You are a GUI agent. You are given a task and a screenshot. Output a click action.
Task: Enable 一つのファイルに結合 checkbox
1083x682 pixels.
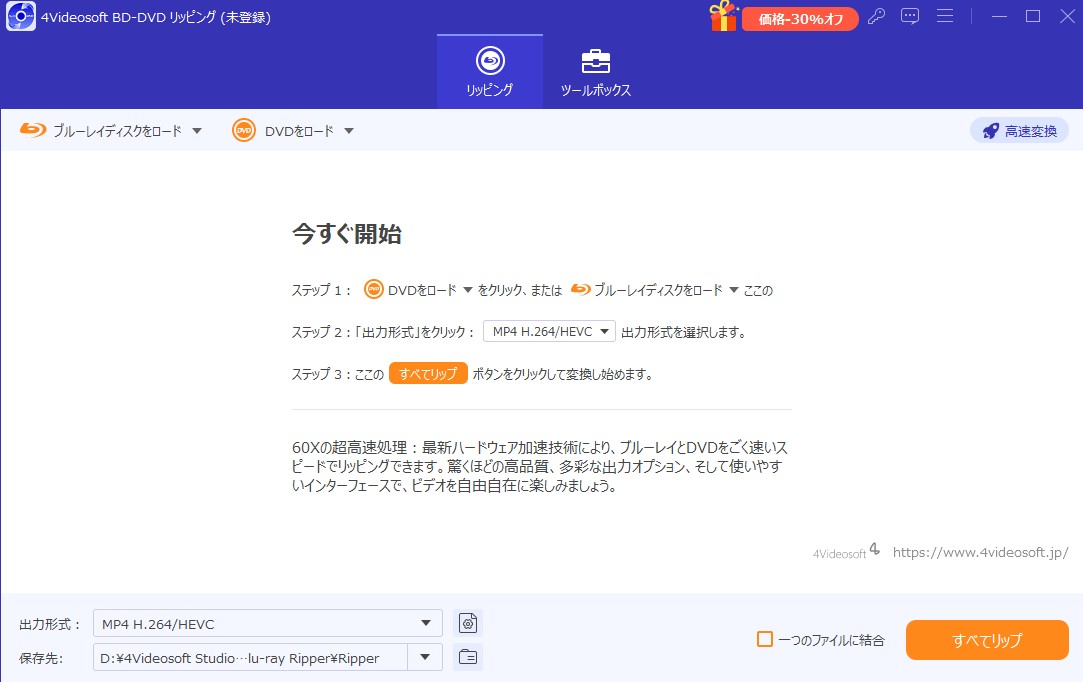pos(765,639)
